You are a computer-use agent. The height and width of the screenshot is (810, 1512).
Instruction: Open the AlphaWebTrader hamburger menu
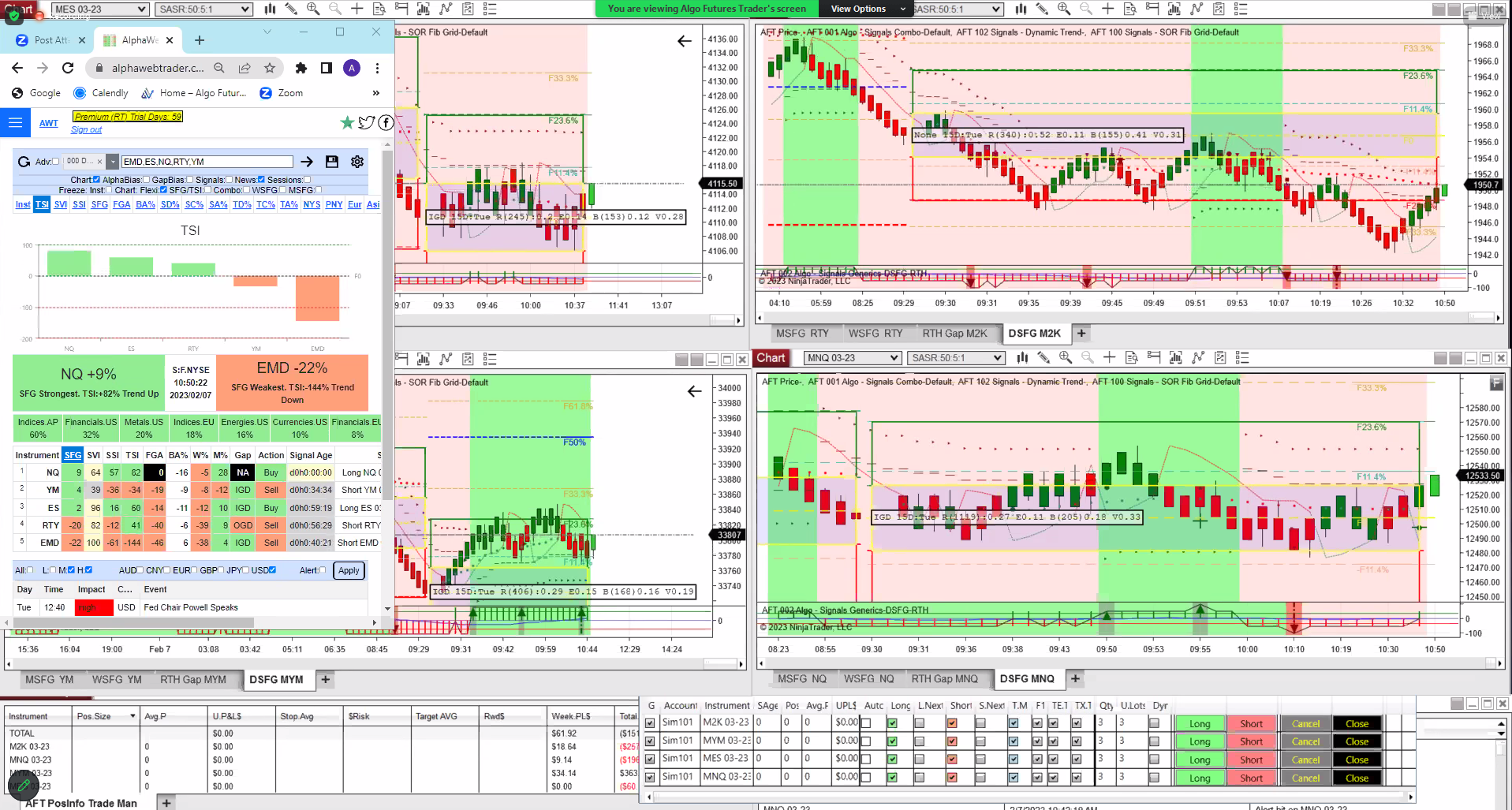pyautogui.click(x=15, y=123)
